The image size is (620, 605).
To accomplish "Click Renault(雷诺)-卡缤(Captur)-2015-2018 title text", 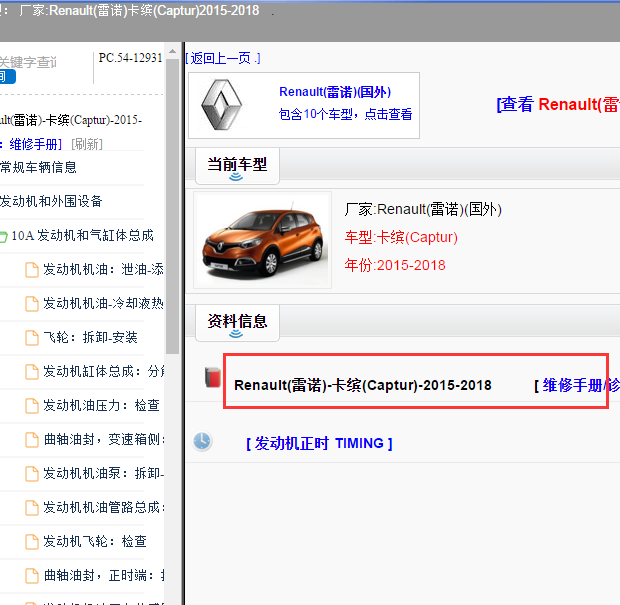I will tap(363, 385).
